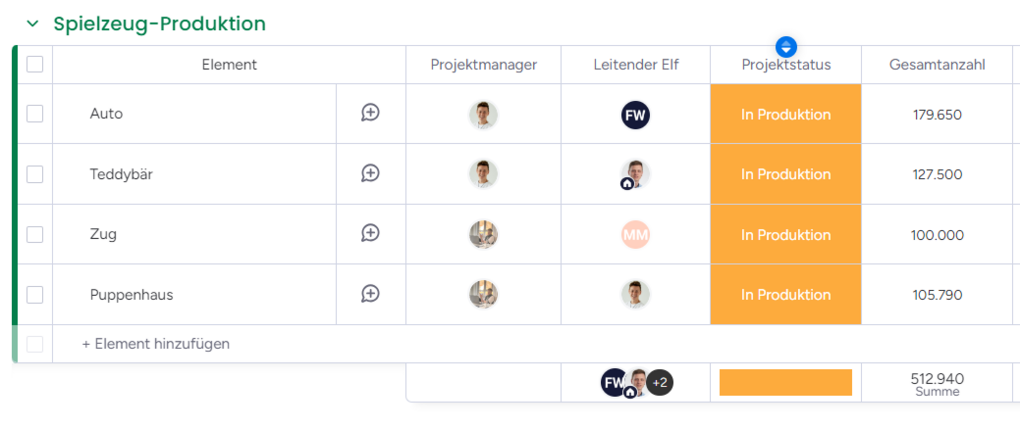Tick the checkbox for the Zug row
Image resolution: width=1020 pixels, height=429 pixels.
(x=34, y=234)
